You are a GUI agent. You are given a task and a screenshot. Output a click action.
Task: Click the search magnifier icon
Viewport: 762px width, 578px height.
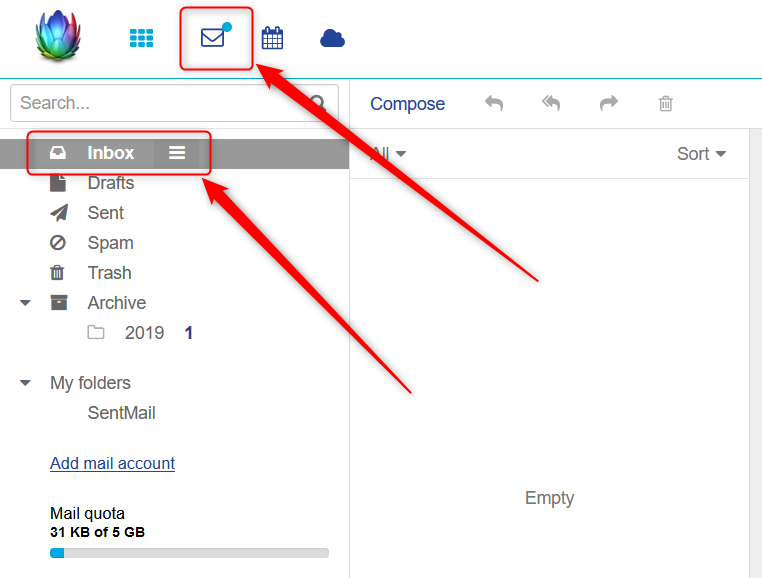point(319,103)
